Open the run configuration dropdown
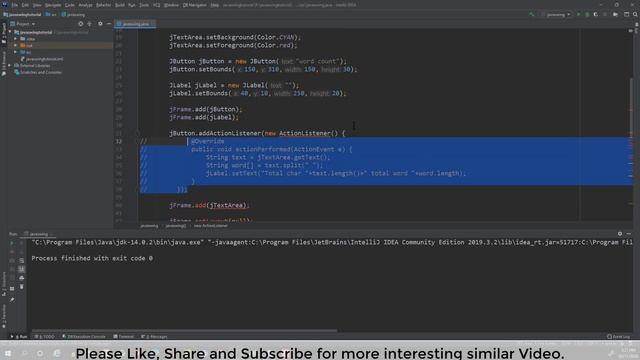640x360 pixels. 558,14
